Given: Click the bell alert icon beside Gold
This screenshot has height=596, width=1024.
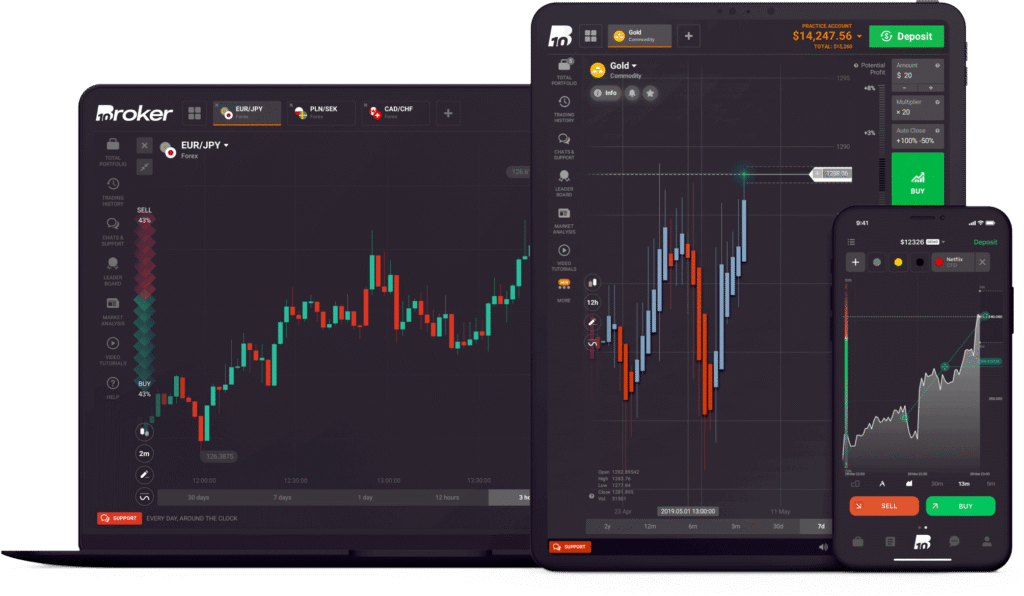Looking at the screenshot, I should tap(632, 92).
